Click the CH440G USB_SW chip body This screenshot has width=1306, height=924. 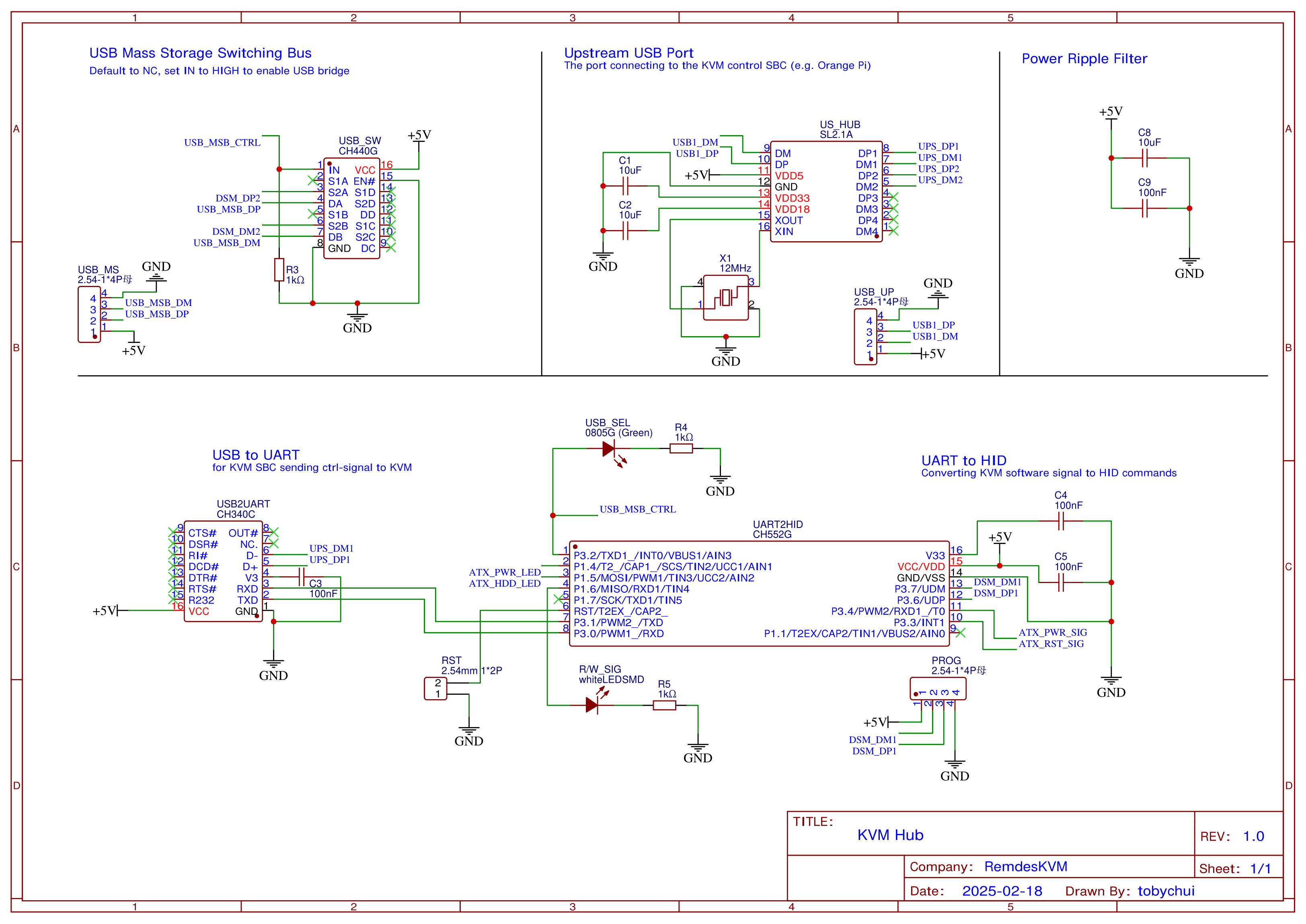tap(351, 209)
